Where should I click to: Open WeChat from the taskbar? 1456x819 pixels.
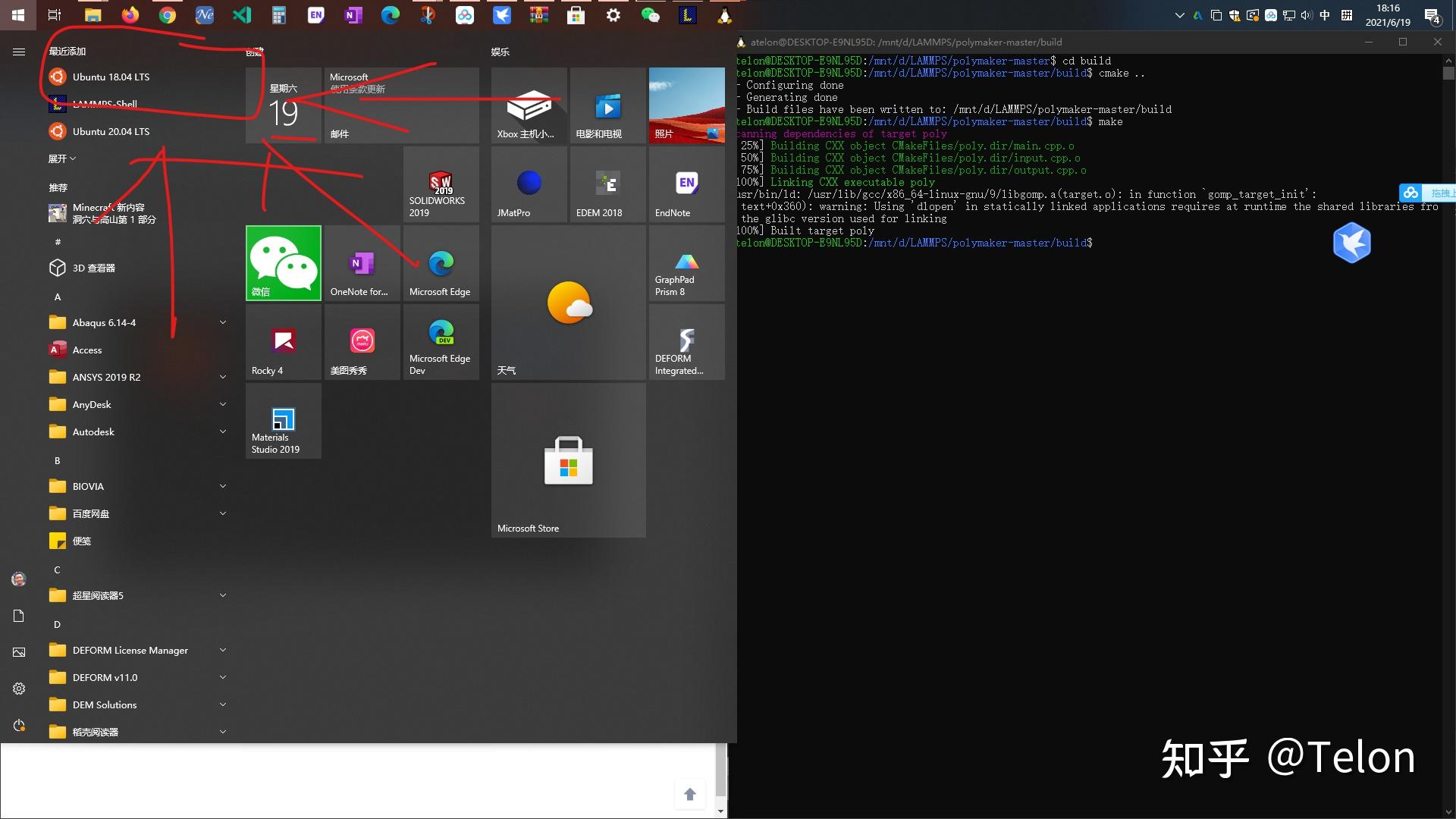[651, 14]
